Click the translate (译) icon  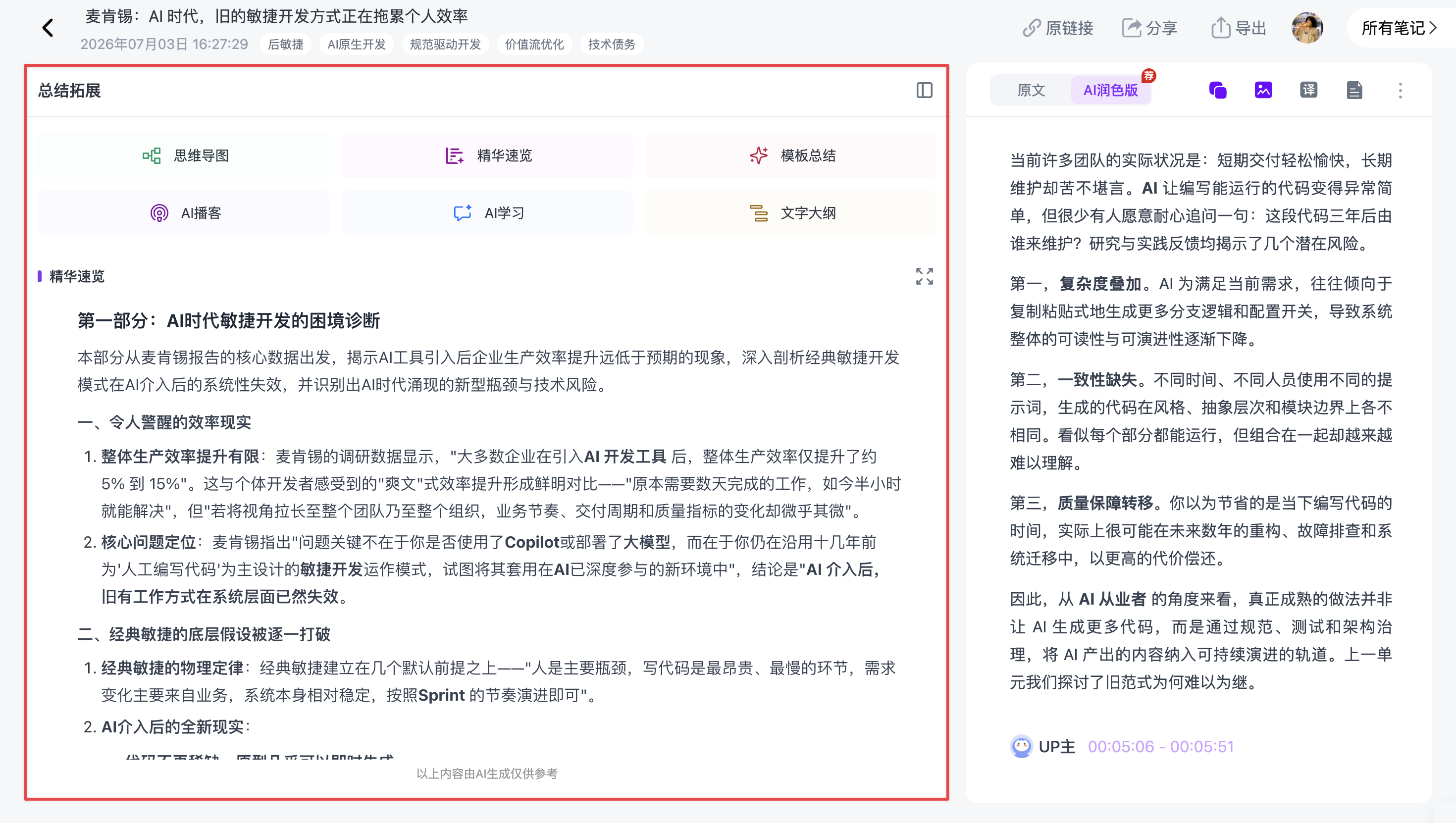[1308, 91]
